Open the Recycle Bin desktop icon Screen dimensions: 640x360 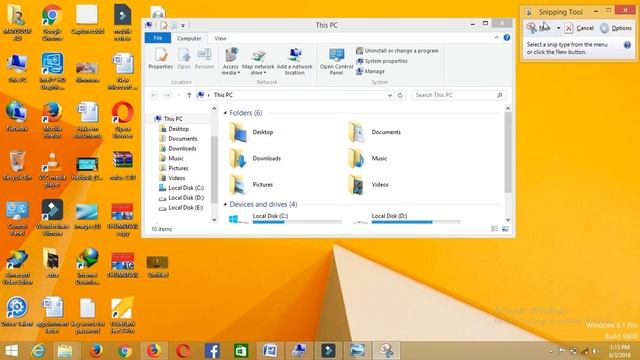point(17,166)
